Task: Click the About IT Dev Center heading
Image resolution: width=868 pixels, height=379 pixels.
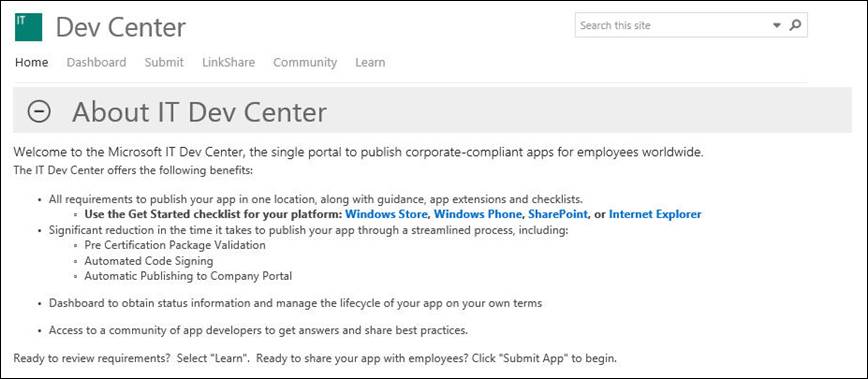Action: (199, 112)
